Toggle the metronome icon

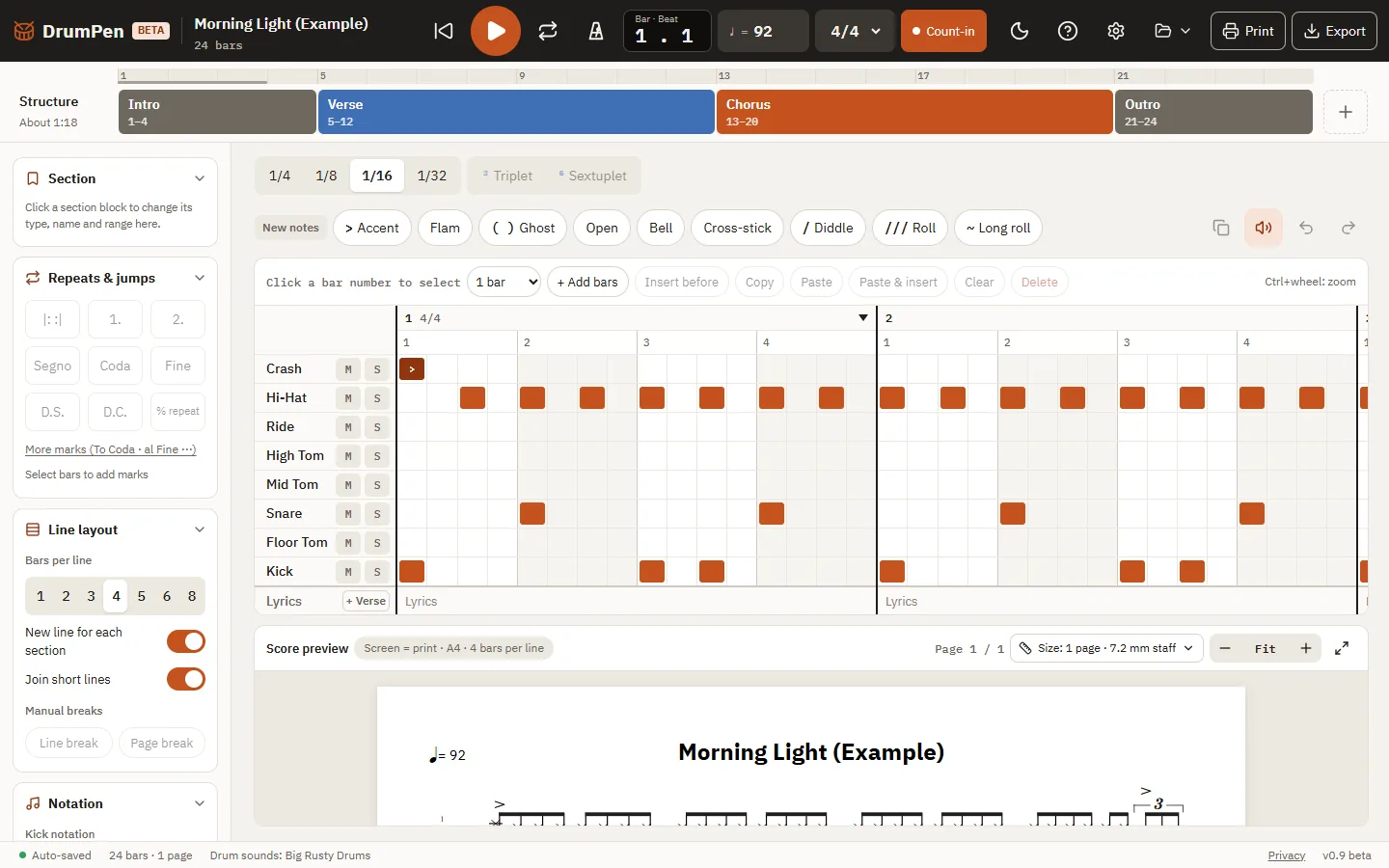tap(596, 31)
